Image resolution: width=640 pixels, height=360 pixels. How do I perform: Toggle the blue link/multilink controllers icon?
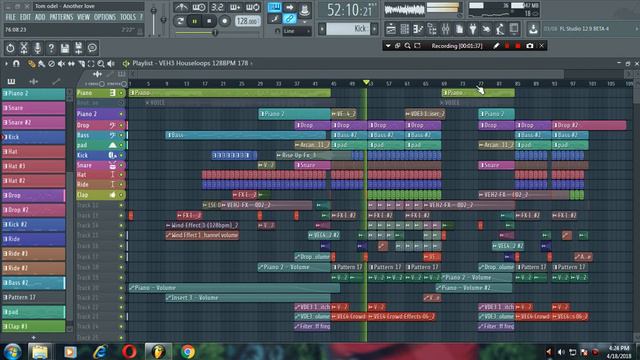pos(289,18)
